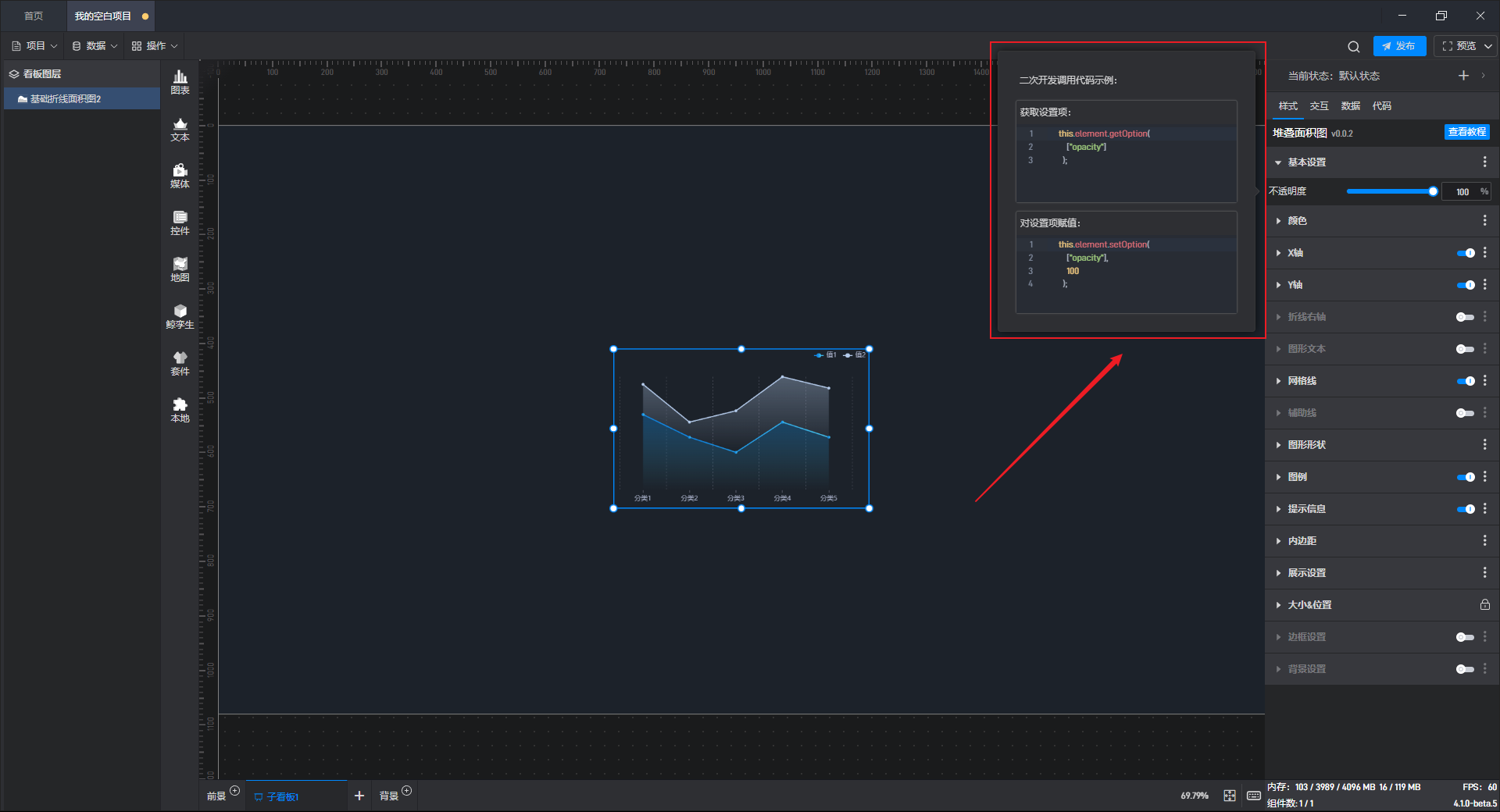Screen dimensions: 1500x812
Task: Disable the 提示信息 switch
Action: coord(1466,509)
